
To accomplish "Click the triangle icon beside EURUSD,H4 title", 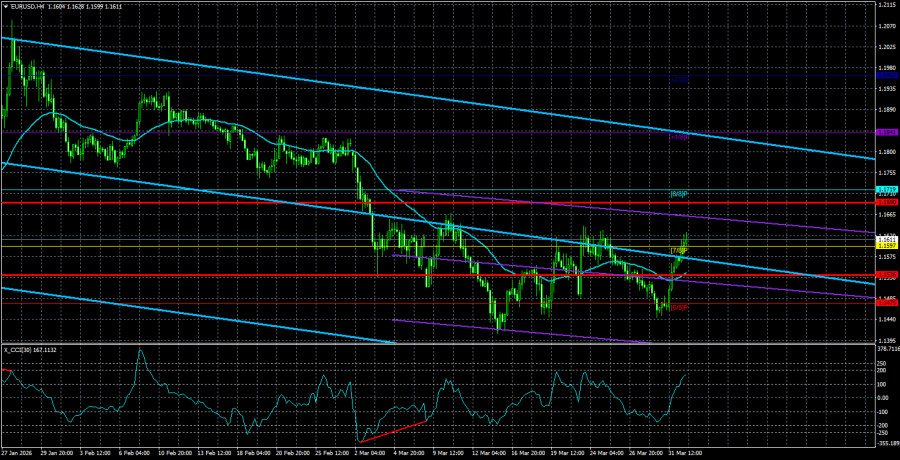I will (x=5, y=6).
